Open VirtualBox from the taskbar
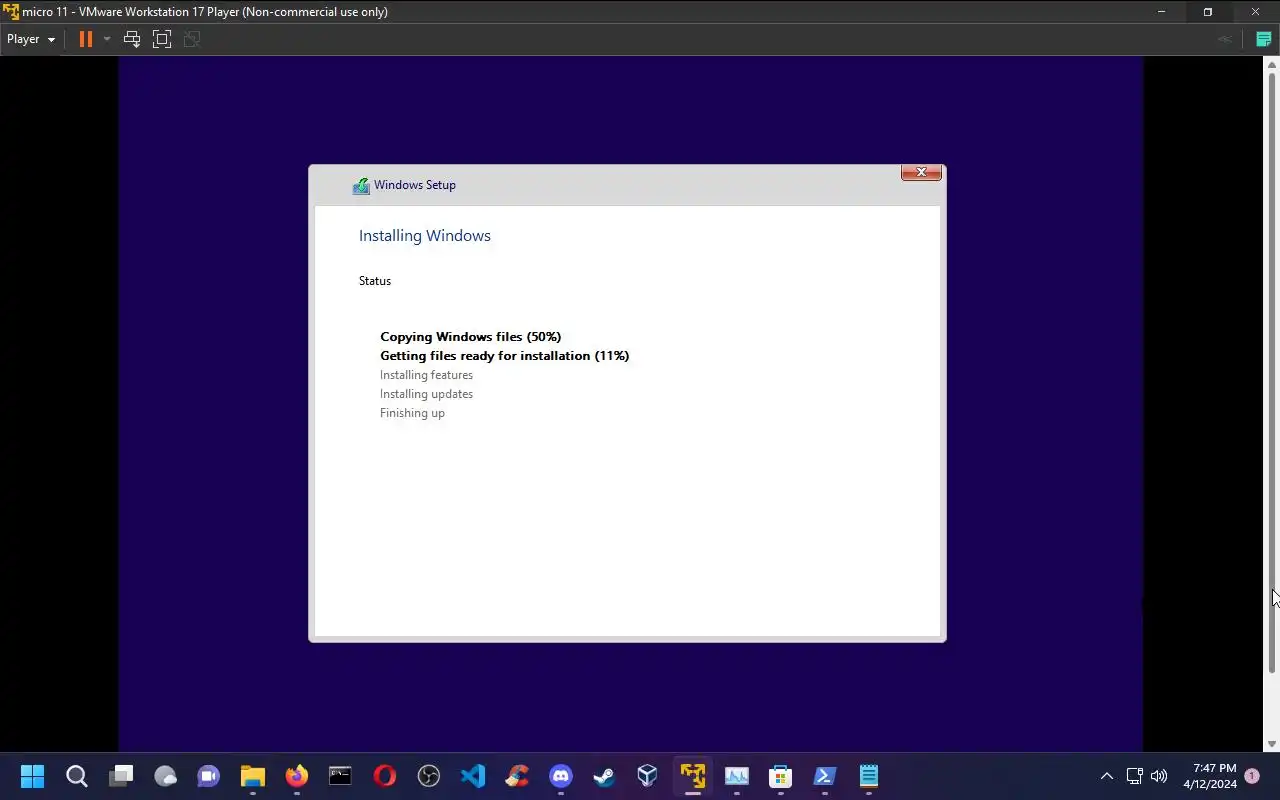Screen dimensions: 1280x800 [x=648, y=776]
